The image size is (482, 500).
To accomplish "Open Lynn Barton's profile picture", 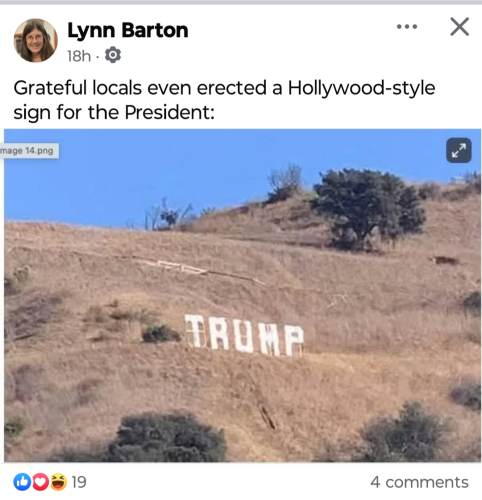I will [36, 40].
